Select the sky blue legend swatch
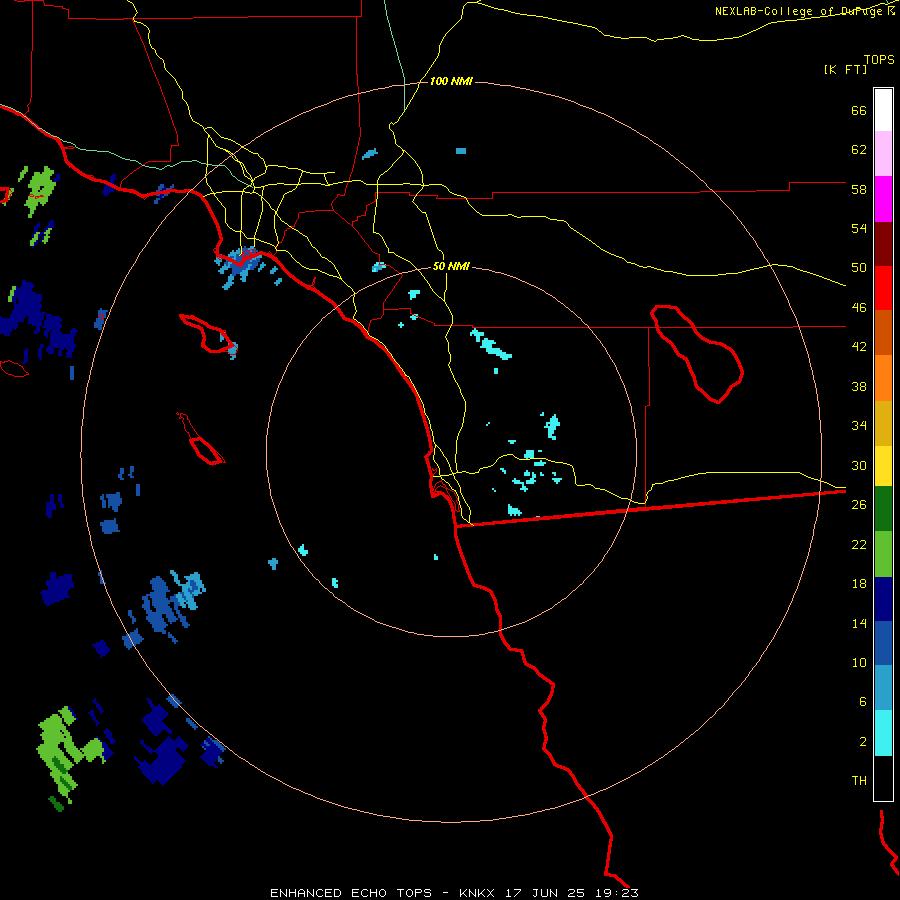Viewport: 900px width, 900px height. click(883, 688)
